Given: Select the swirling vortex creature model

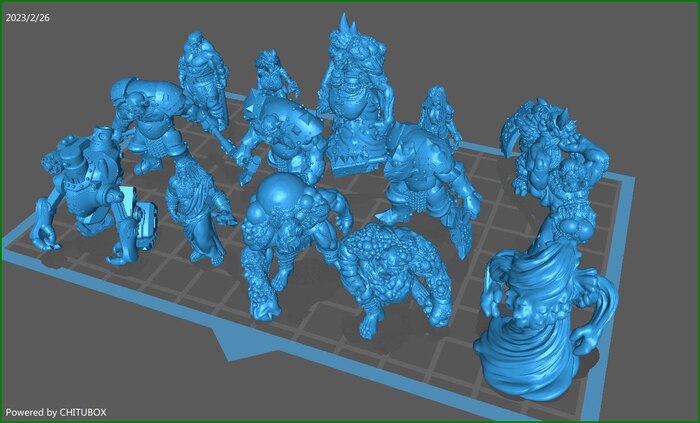Looking at the screenshot, I should (x=542, y=321).
